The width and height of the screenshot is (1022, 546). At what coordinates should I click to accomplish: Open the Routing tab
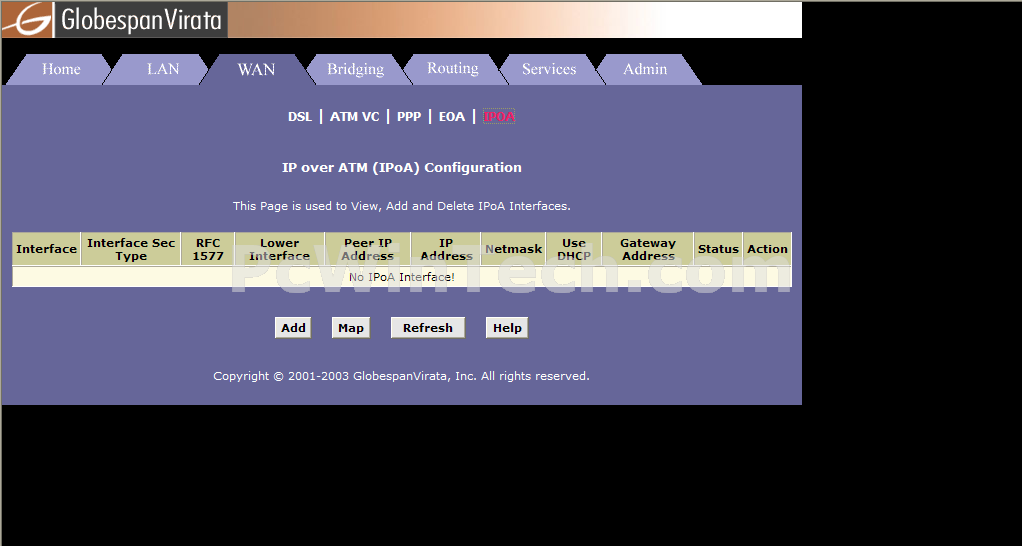click(452, 69)
